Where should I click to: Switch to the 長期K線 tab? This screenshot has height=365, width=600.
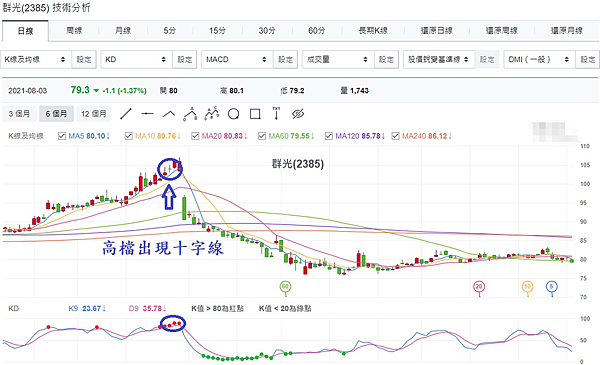[373, 31]
